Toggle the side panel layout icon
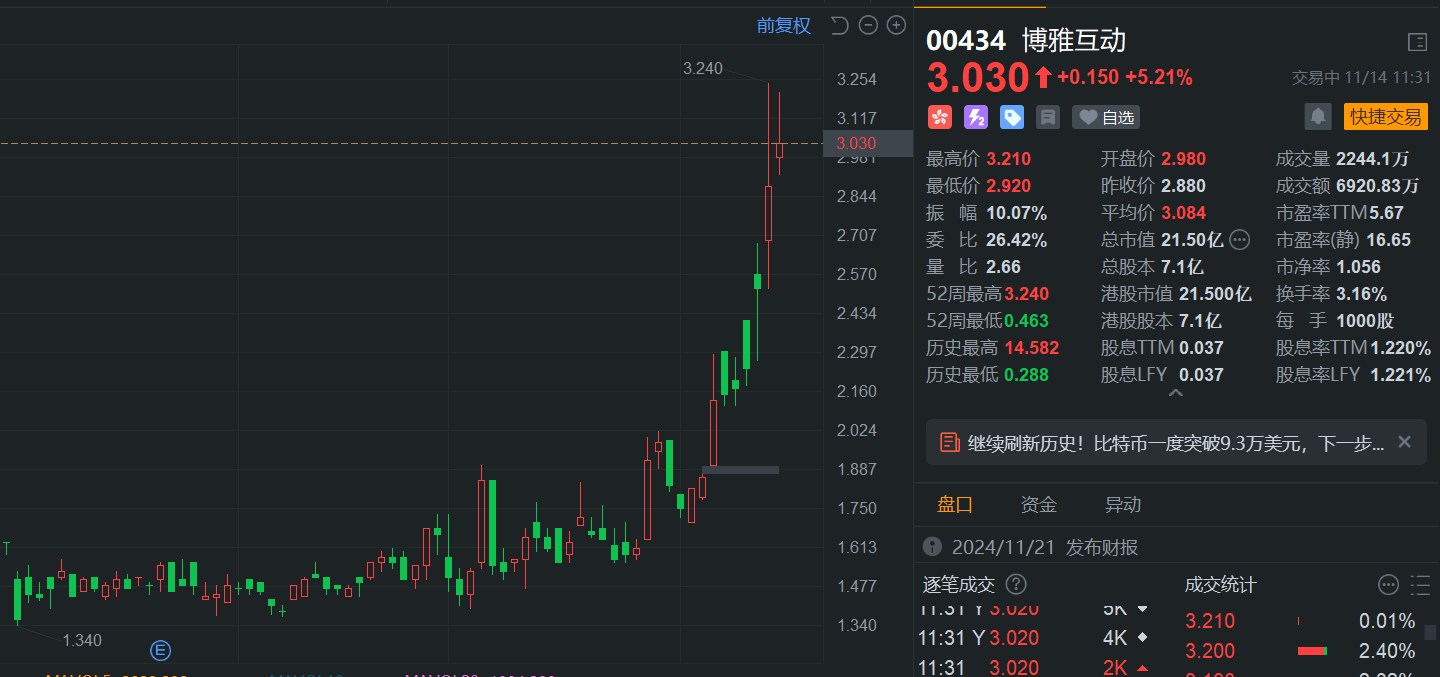Image resolution: width=1440 pixels, height=677 pixels. 1417,42
